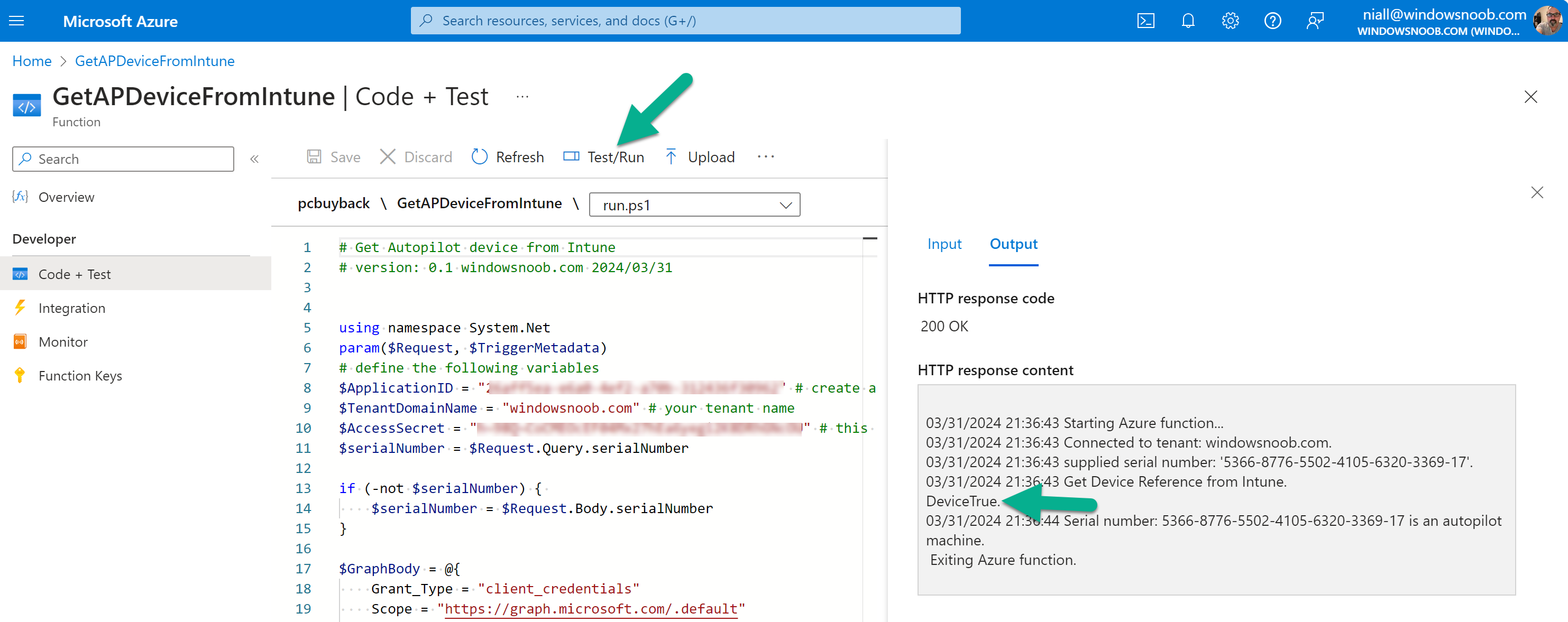Go to Home breadcrumb
The height and width of the screenshot is (622, 1568).
[32, 61]
